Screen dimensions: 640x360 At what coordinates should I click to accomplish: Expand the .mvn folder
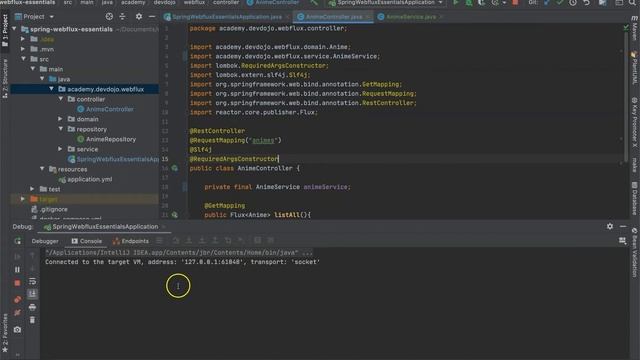click(23, 49)
